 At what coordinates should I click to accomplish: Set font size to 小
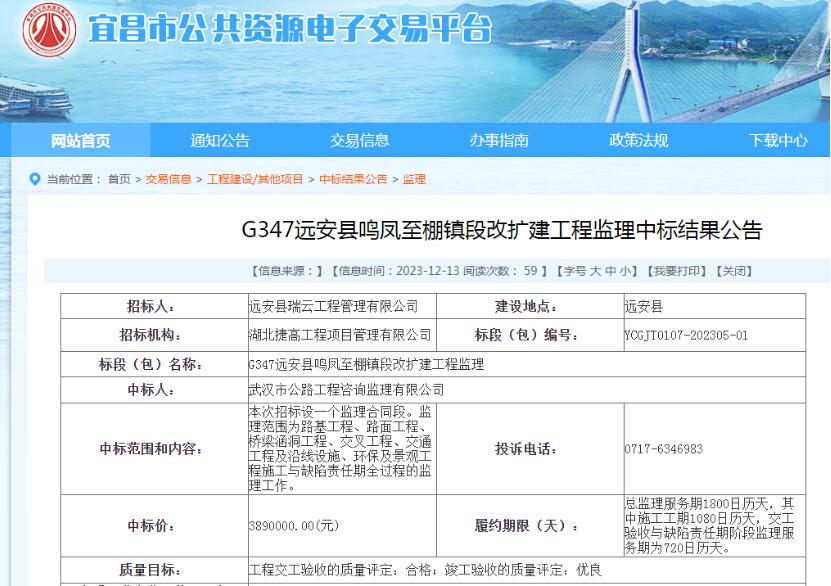coord(625,271)
